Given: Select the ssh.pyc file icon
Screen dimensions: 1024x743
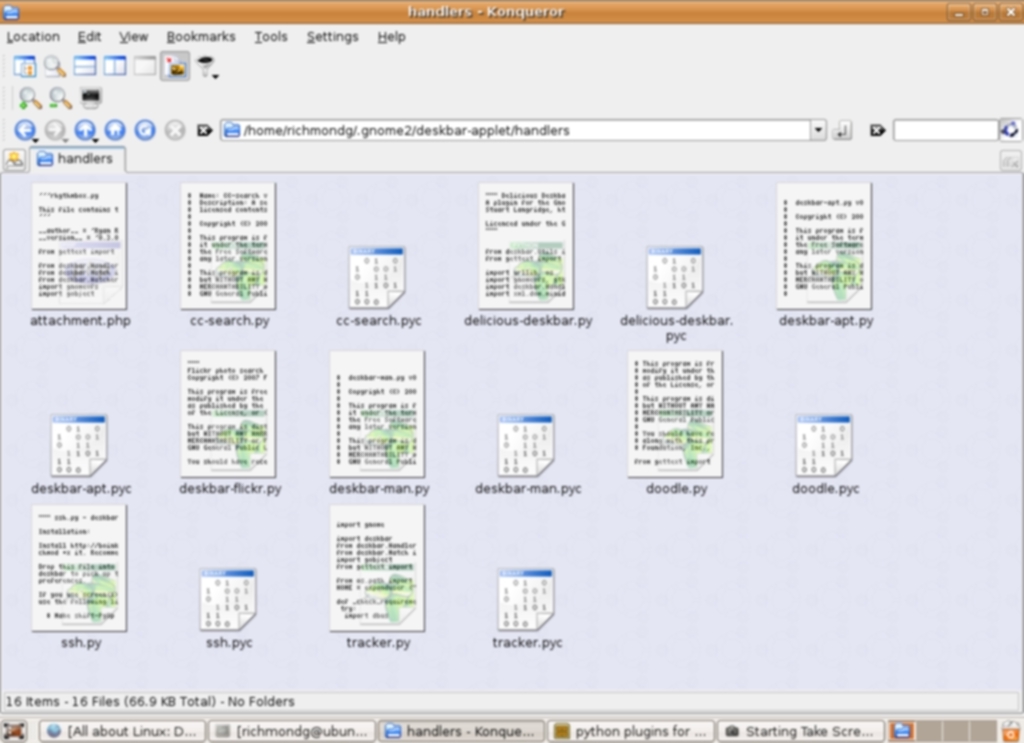Looking at the screenshot, I should [x=229, y=599].
